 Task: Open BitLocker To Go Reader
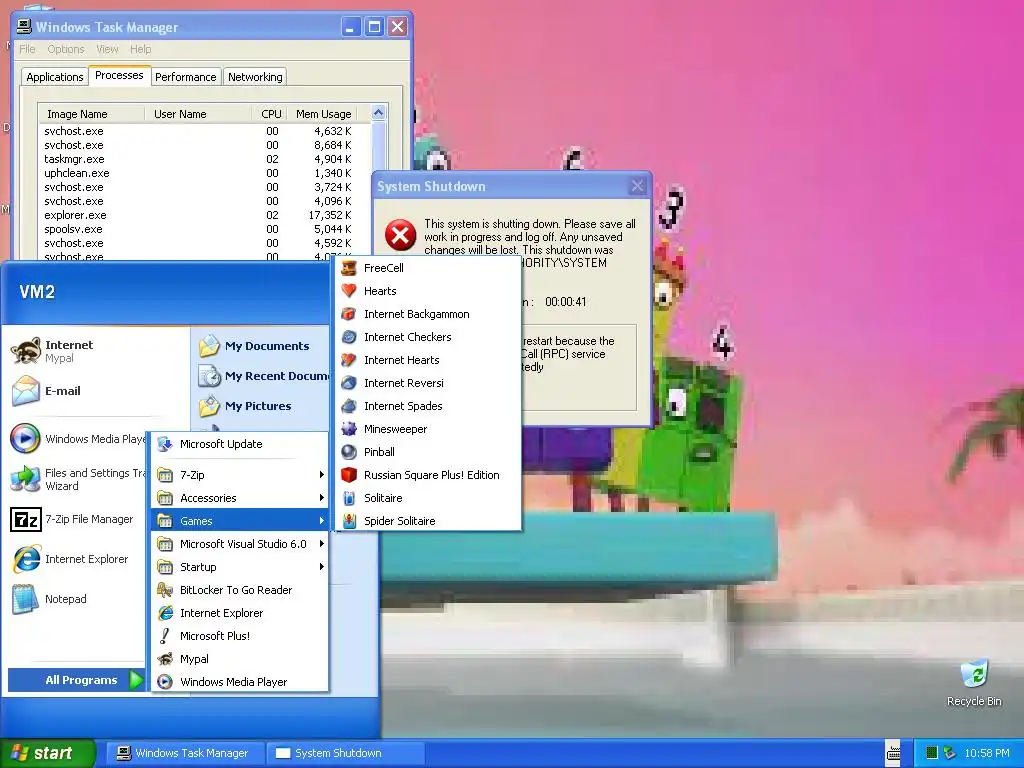pyautogui.click(x=240, y=590)
